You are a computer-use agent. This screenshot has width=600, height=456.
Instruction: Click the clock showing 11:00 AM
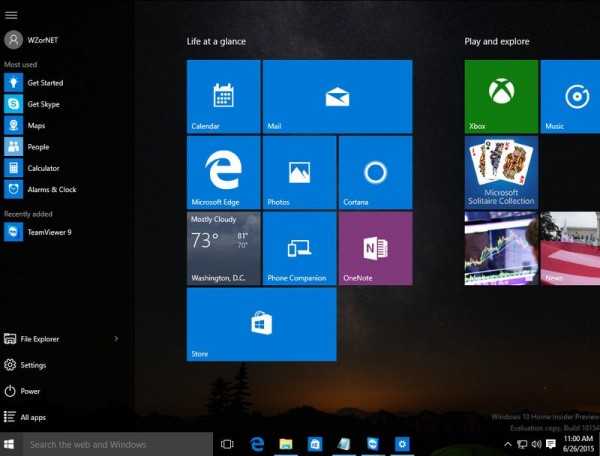pyautogui.click(x=578, y=443)
